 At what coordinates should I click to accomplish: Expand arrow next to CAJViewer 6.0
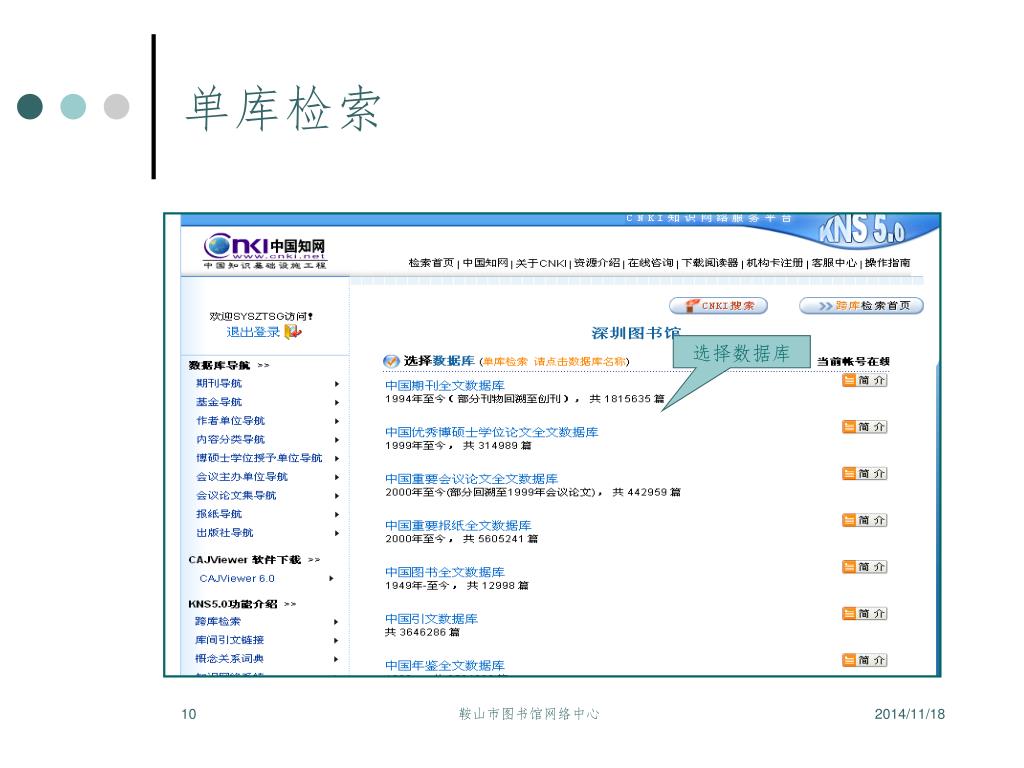click(x=332, y=579)
